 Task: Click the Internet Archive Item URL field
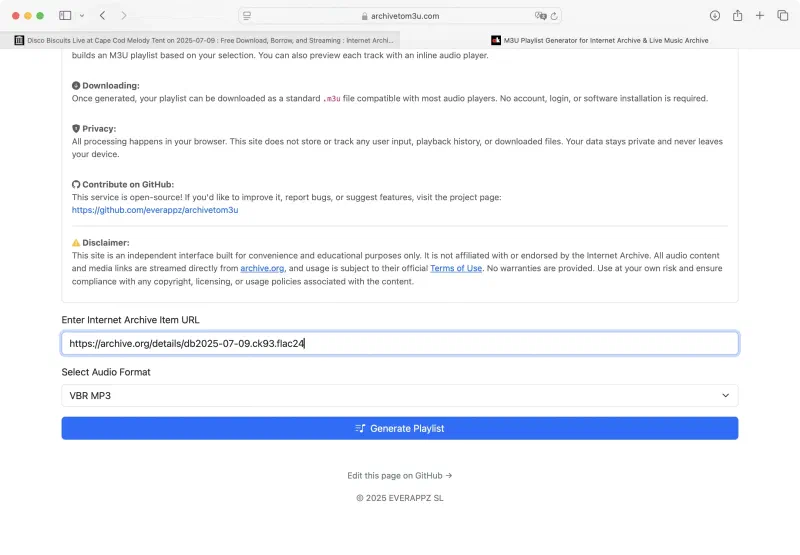point(400,343)
